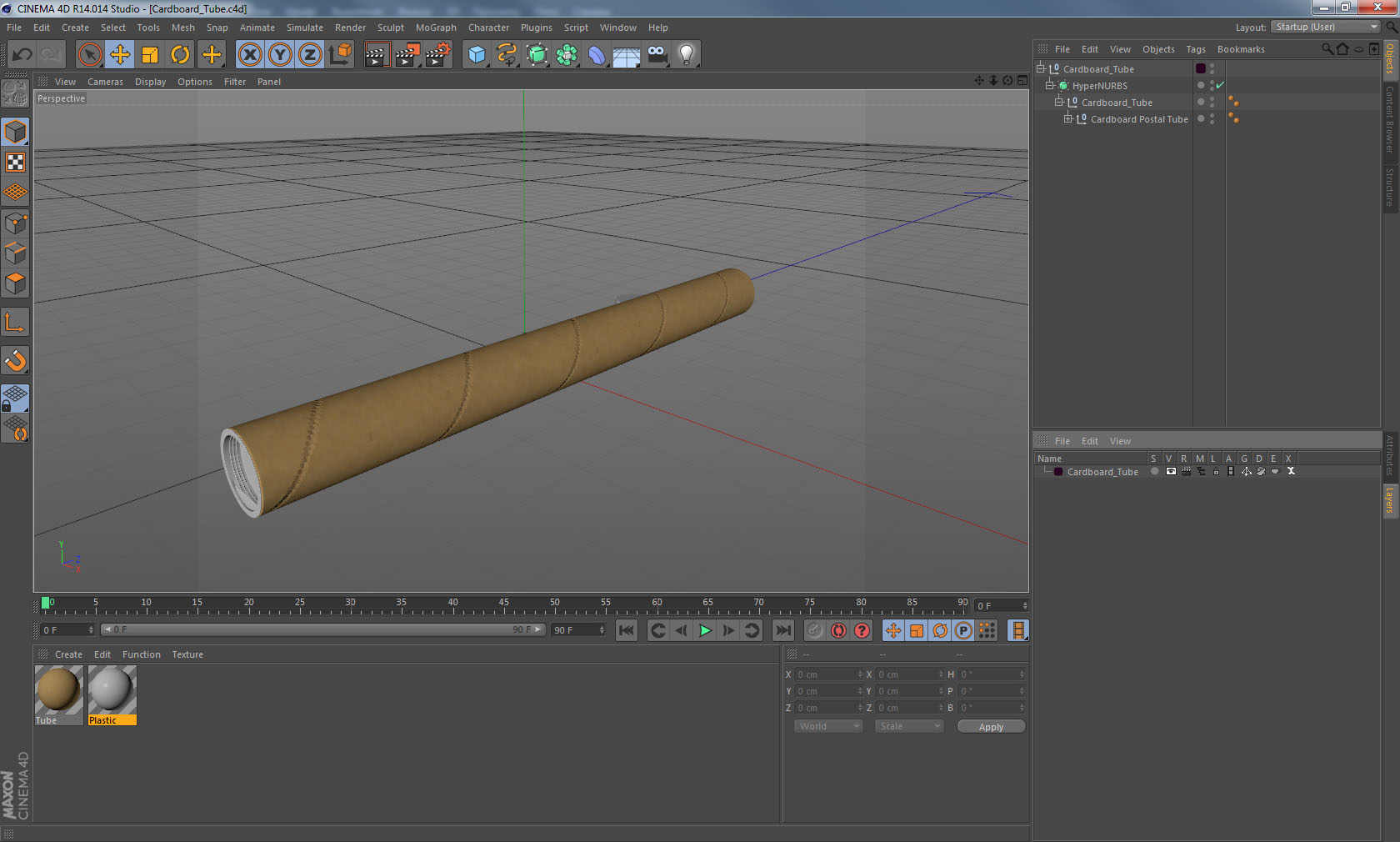Screen dimensions: 1400x842
Task: Go to the end of animation
Action: pyautogui.click(x=782, y=630)
